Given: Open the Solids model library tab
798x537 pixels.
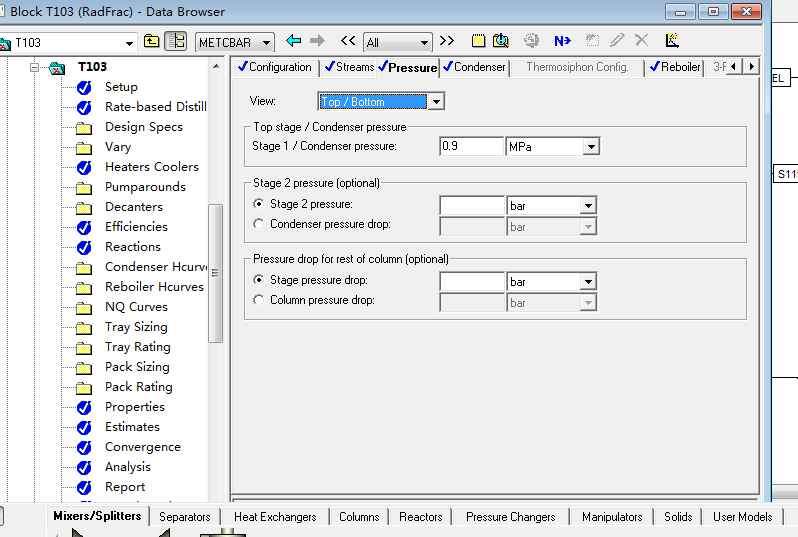Looking at the screenshot, I should click(x=678, y=517).
